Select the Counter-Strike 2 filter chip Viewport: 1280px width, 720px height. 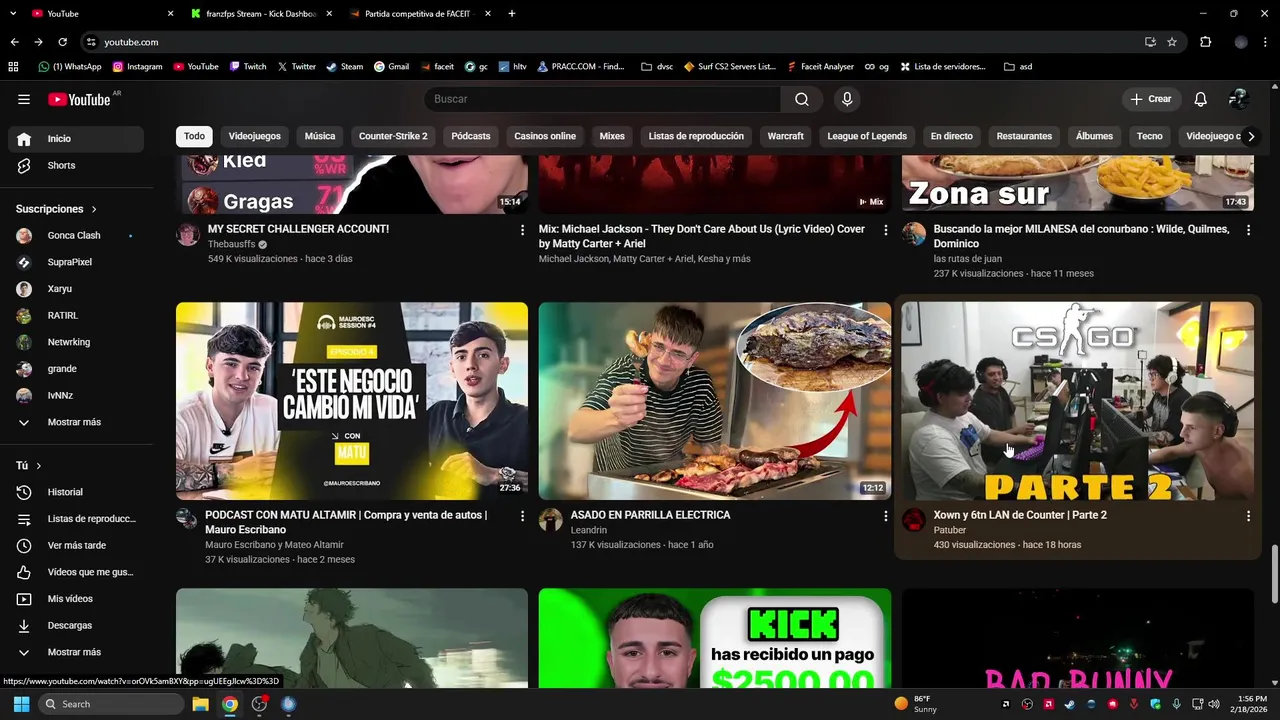pos(393,136)
